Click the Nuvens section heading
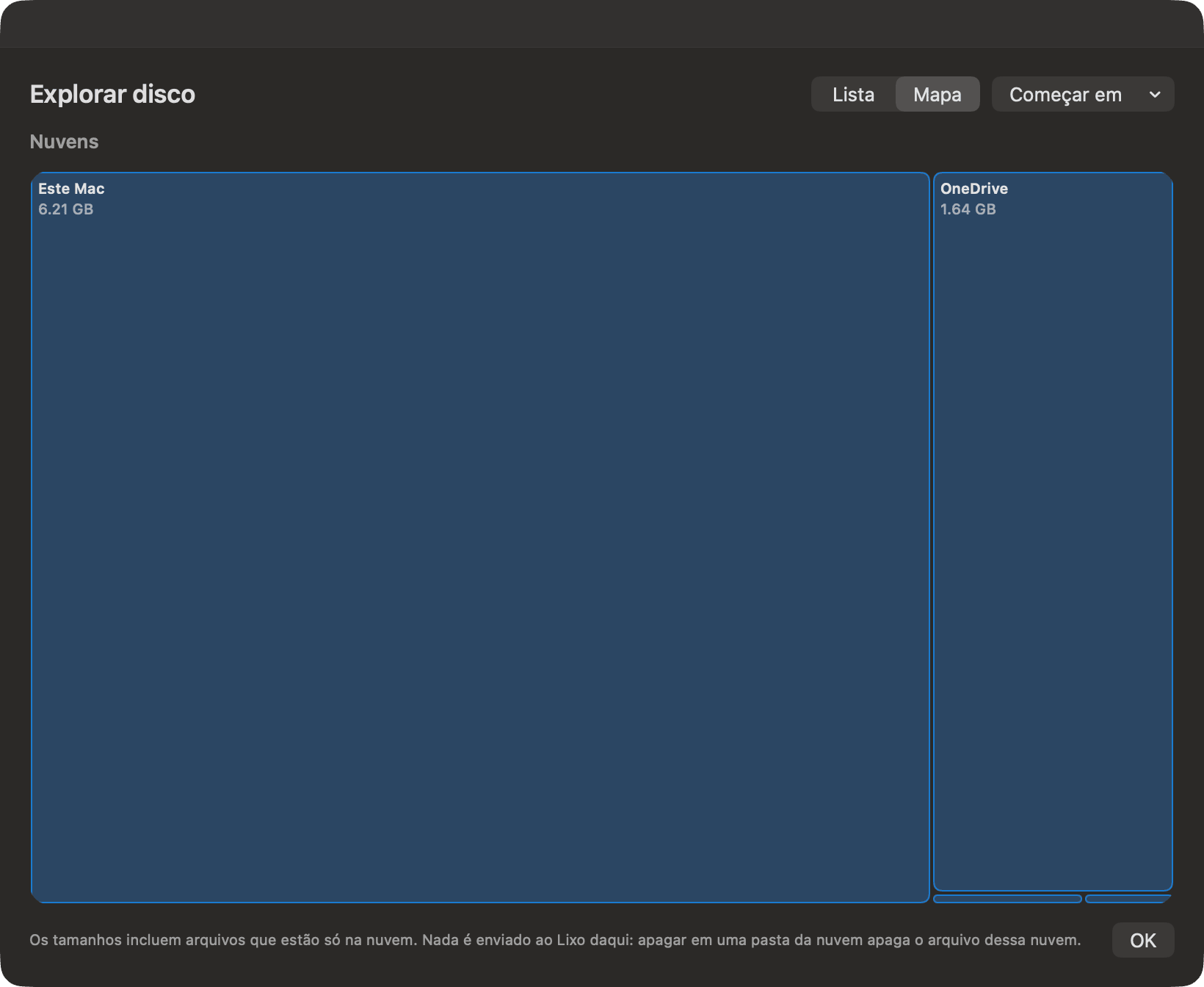 point(64,142)
